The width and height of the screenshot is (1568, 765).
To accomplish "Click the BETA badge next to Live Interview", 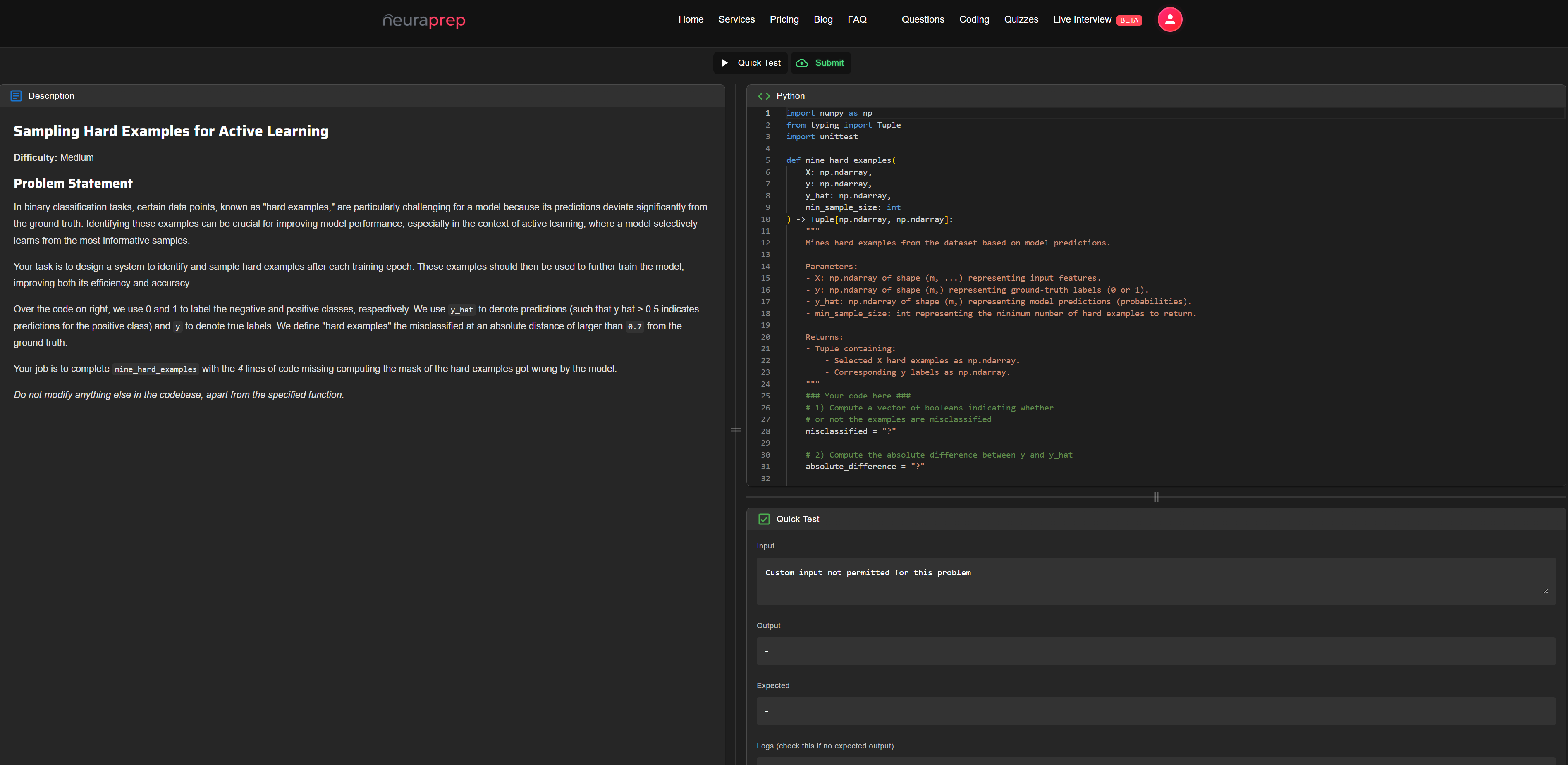I will 1128,20.
